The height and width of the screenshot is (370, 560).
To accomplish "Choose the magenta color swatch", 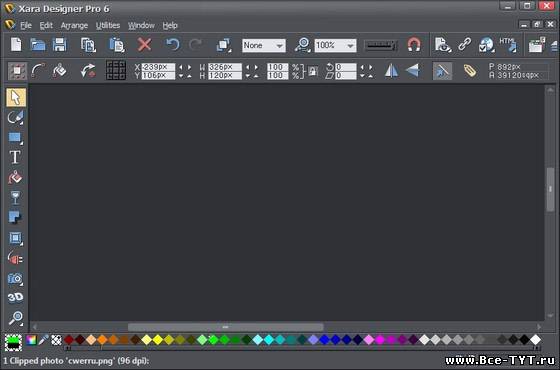I will (x=380, y=340).
